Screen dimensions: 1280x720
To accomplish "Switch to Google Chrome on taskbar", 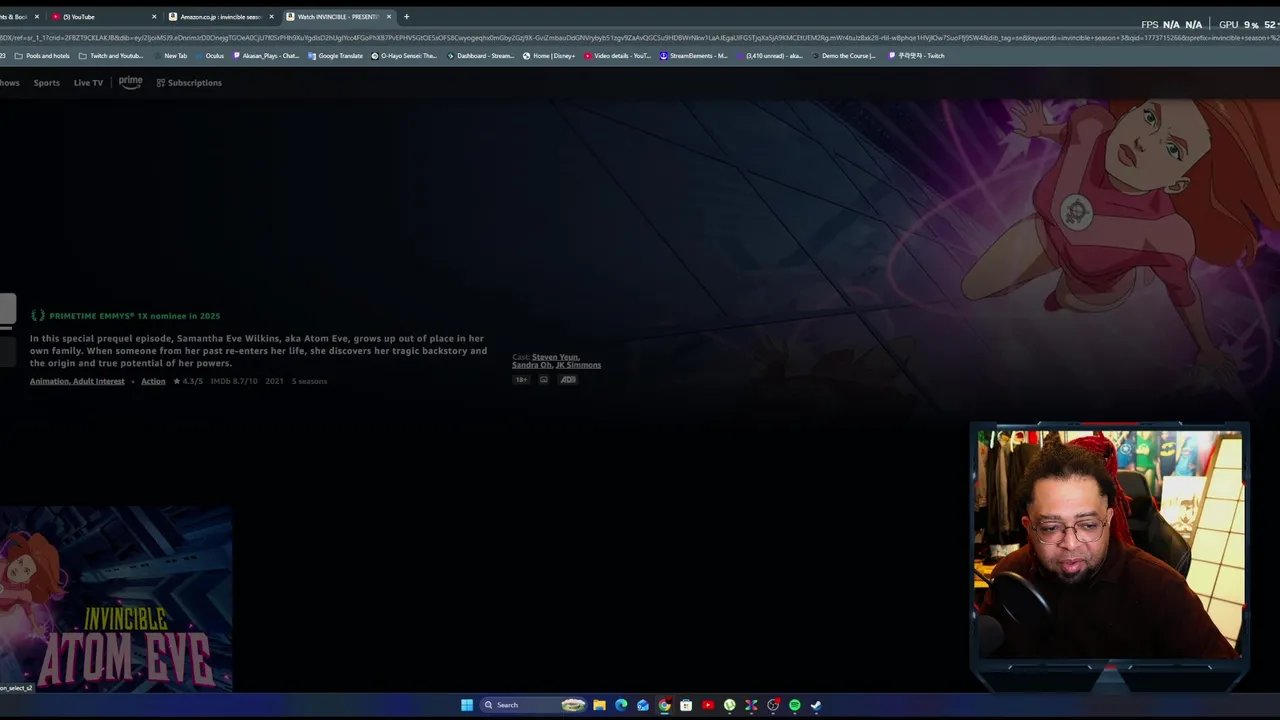I will click(x=664, y=705).
